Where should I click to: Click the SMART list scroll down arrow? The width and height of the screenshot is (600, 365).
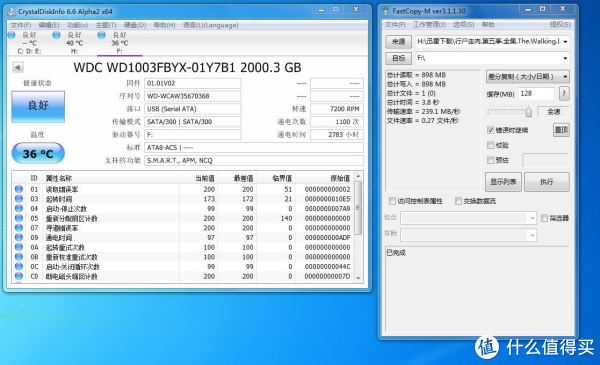pos(358,278)
